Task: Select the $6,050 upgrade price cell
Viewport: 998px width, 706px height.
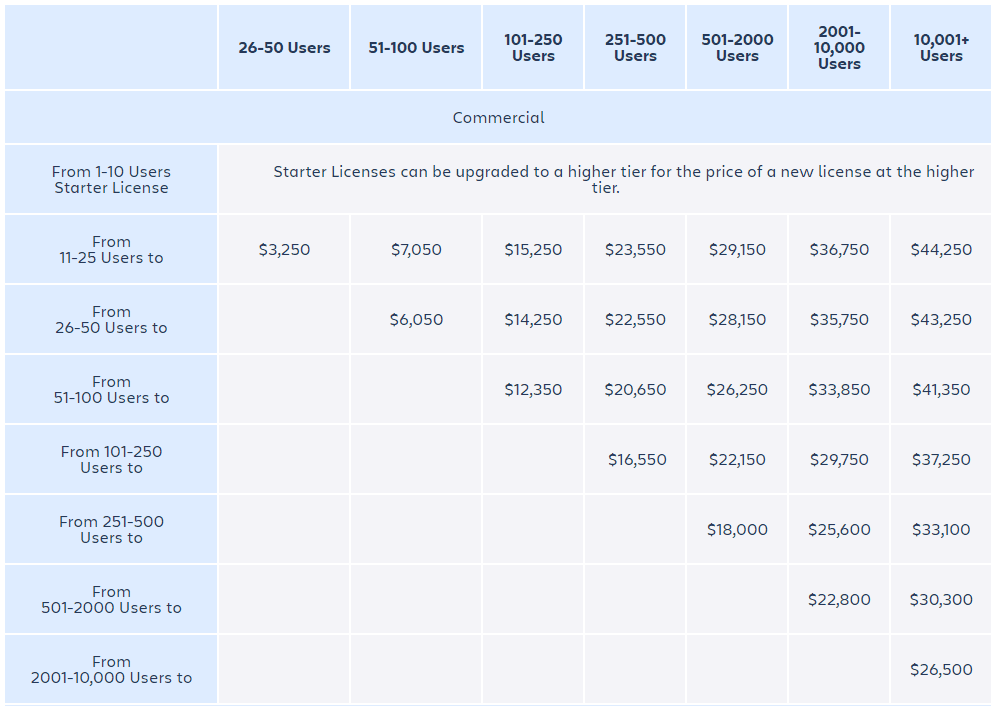Action: [416, 320]
